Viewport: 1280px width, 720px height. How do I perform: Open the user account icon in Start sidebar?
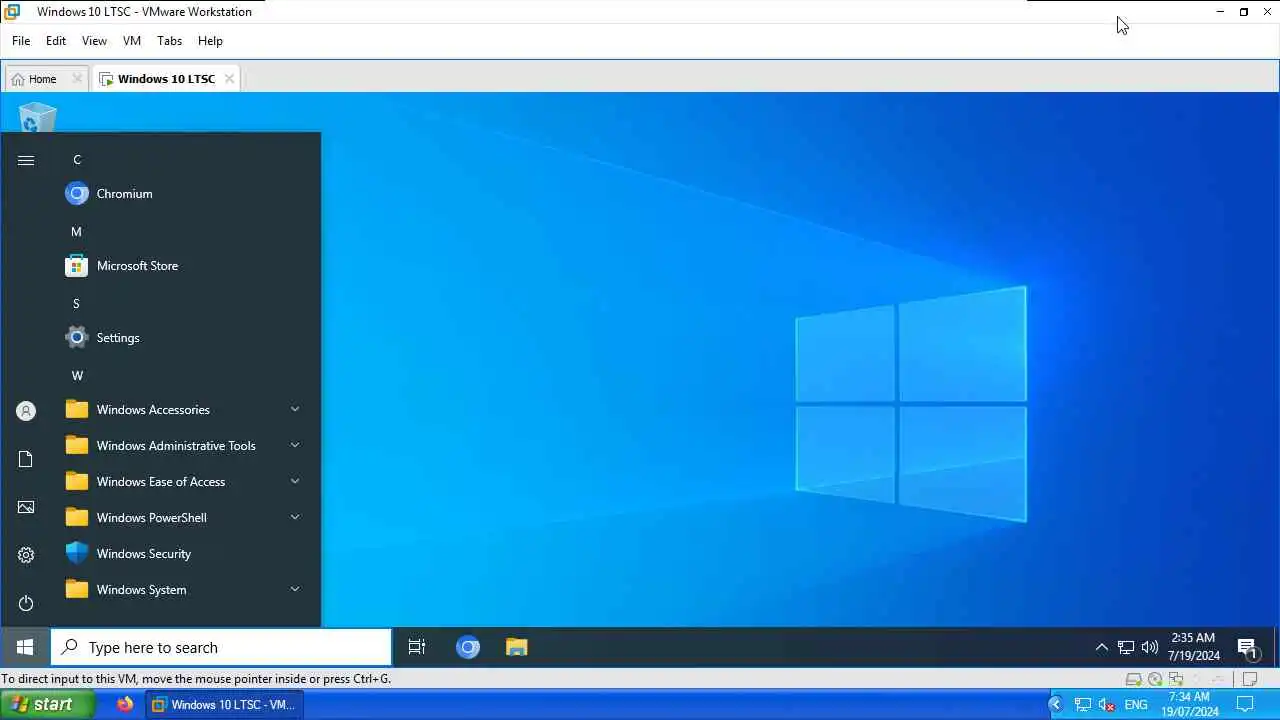26,411
